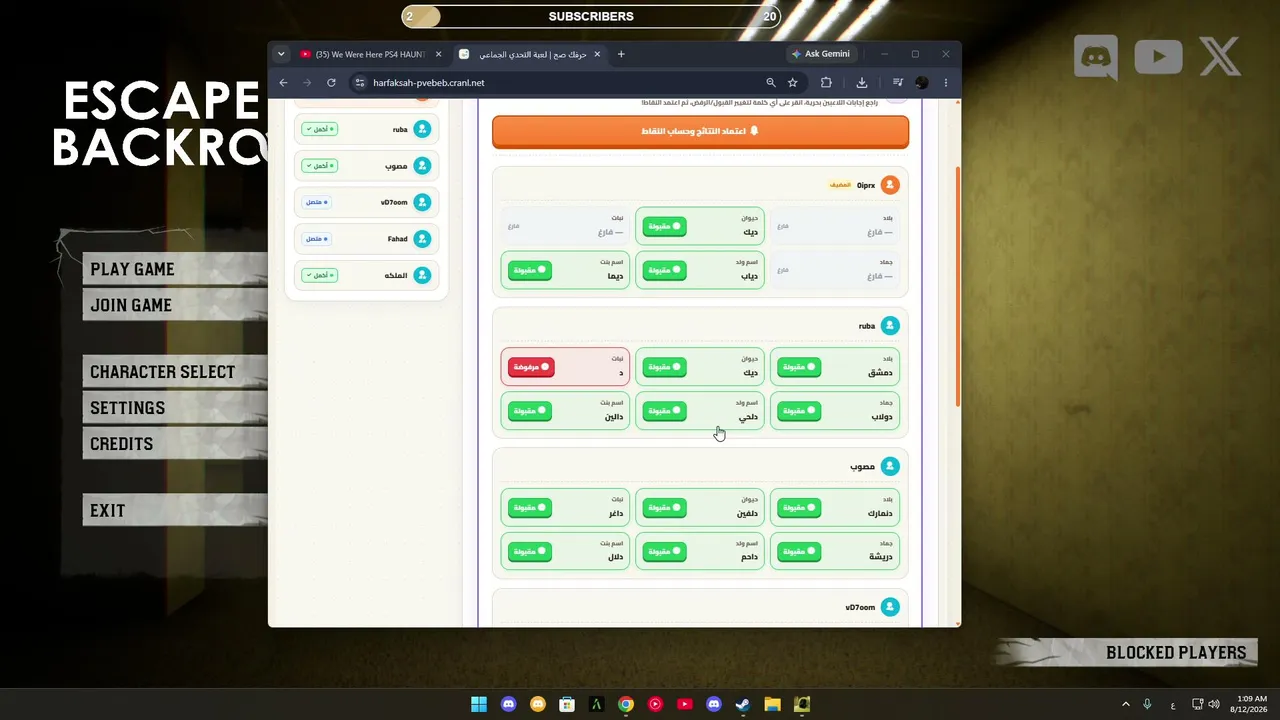Screen dimensions: 1280x720
Task: Click Fahad's avatar in the players sidebar
Action: pos(422,239)
